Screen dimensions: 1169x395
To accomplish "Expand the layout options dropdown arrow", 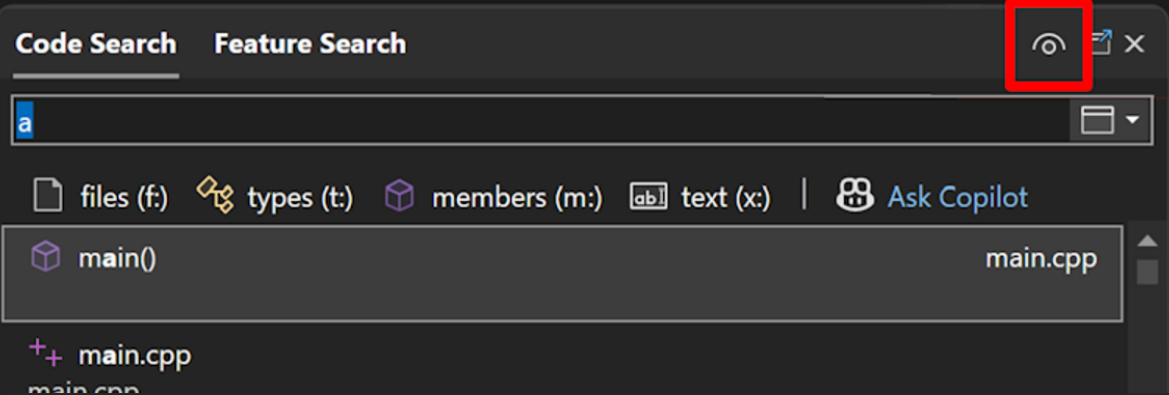I will [1133, 119].
